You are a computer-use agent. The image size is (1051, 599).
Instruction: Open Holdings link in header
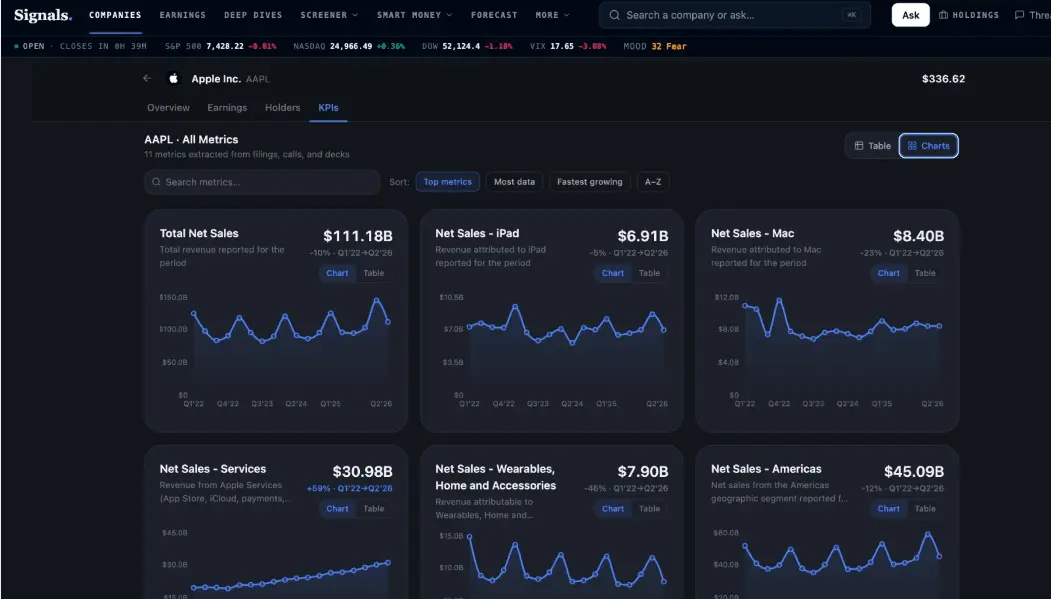point(969,15)
